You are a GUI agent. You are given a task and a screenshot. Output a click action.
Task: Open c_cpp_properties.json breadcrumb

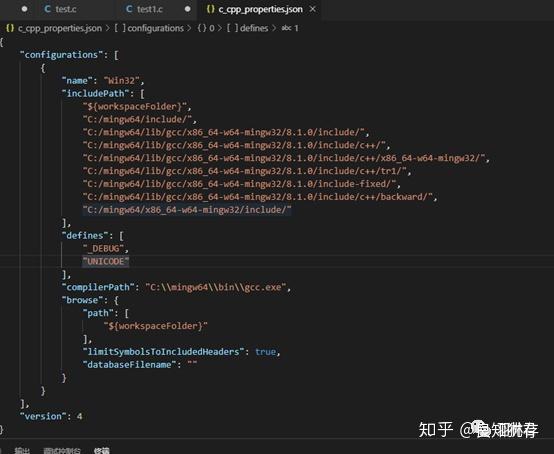click(x=60, y=28)
